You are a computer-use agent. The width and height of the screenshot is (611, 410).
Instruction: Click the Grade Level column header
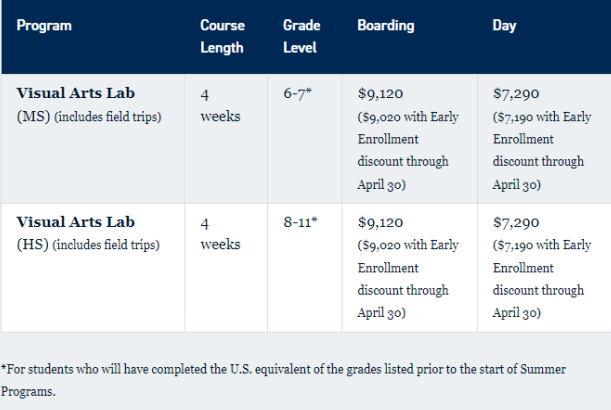pyautogui.click(x=302, y=36)
